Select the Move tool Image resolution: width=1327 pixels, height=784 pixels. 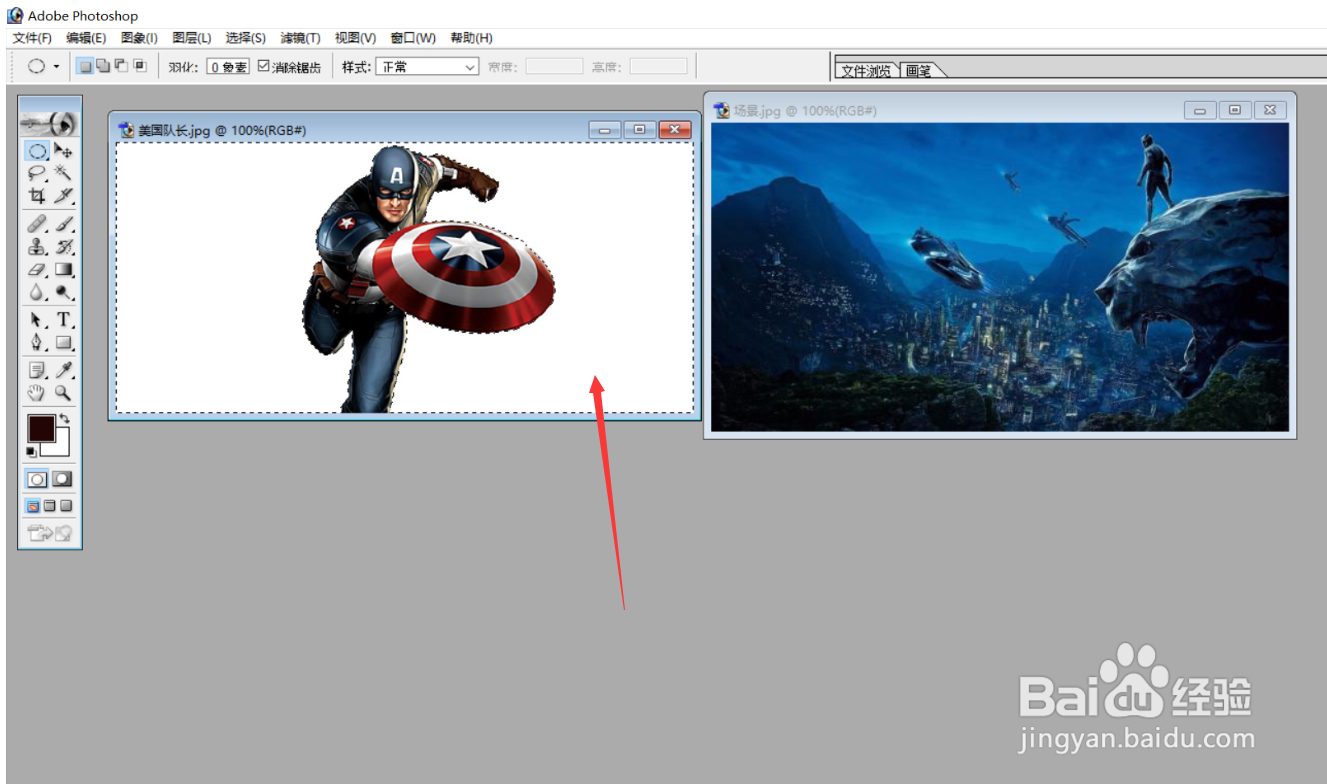point(63,151)
